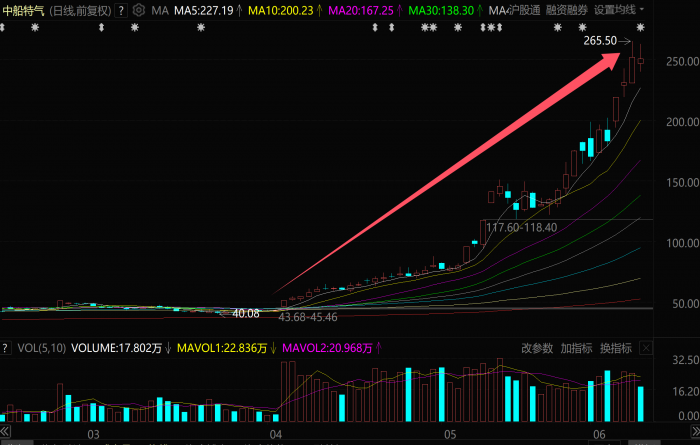Click 设置均线 to configure moving averages
This screenshot has width=700, height=445.
615,10
